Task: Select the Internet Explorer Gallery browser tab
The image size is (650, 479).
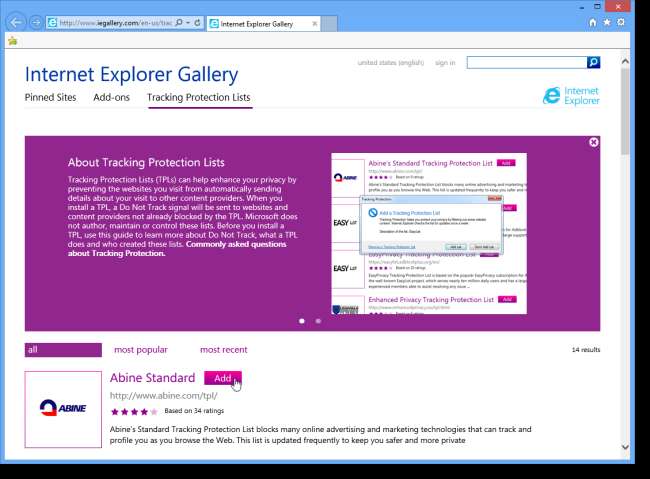Action: click(x=263, y=24)
